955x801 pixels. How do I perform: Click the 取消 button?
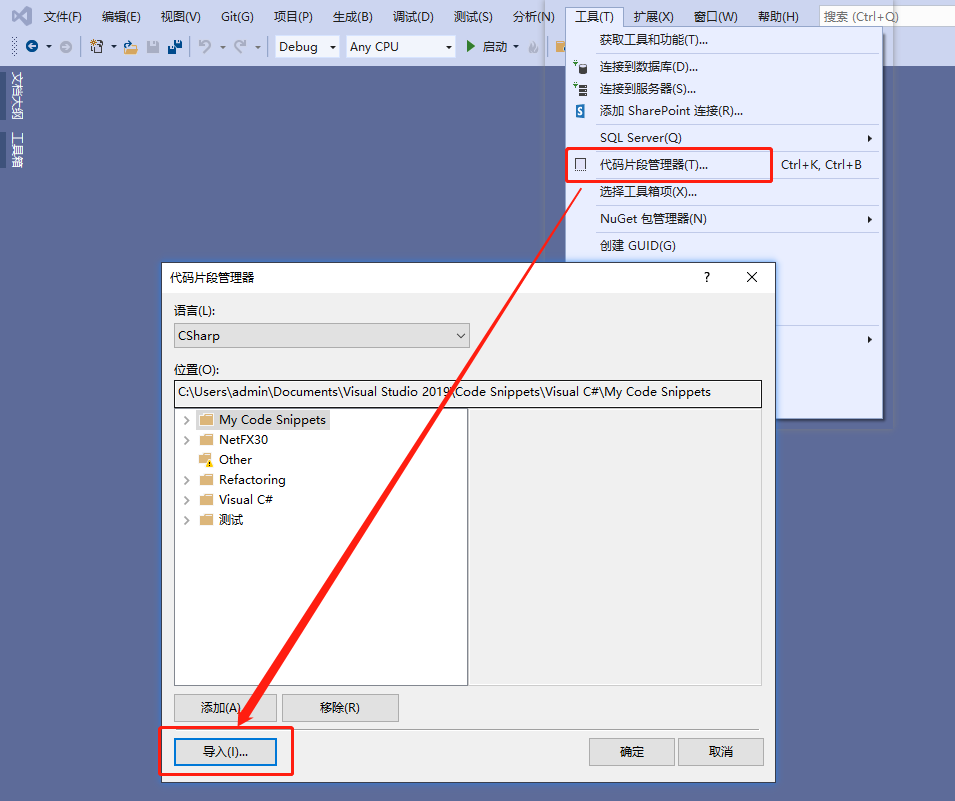pyautogui.click(x=721, y=752)
